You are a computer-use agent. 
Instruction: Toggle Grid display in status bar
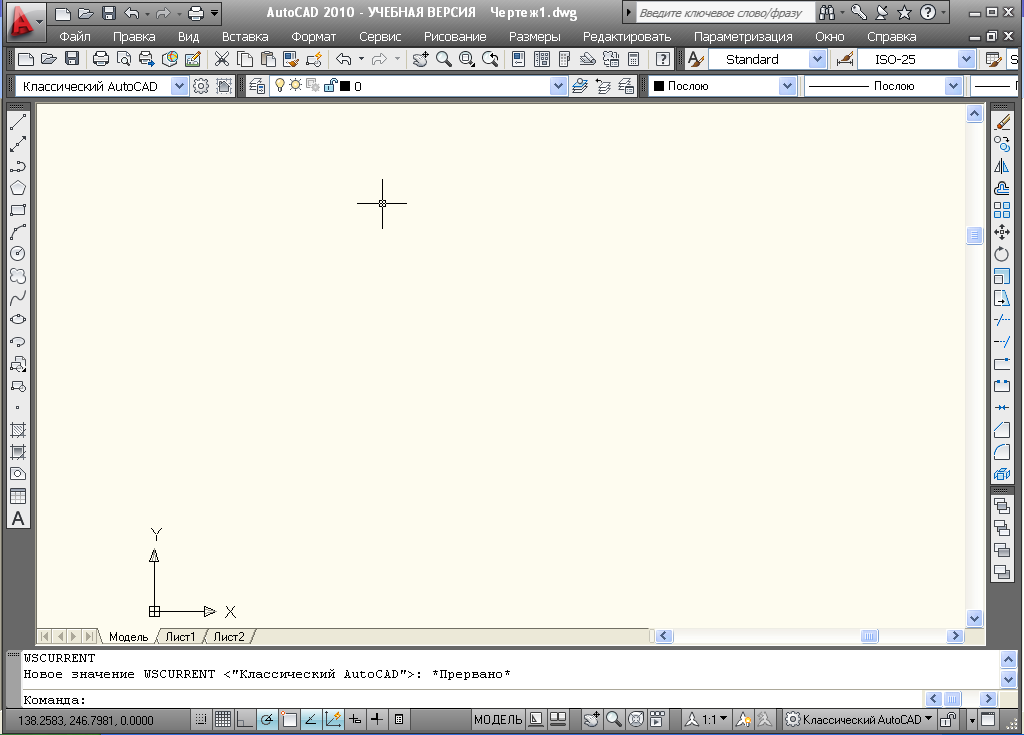tap(223, 719)
